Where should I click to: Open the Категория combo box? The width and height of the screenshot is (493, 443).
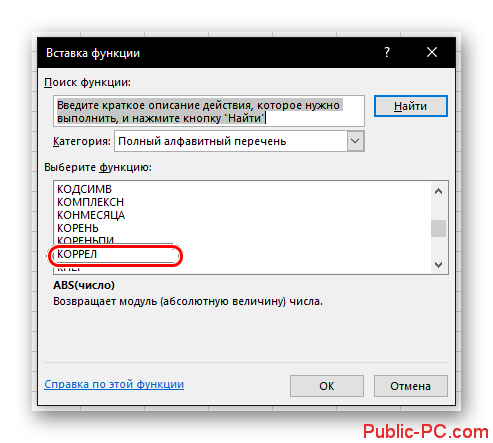click(239, 141)
